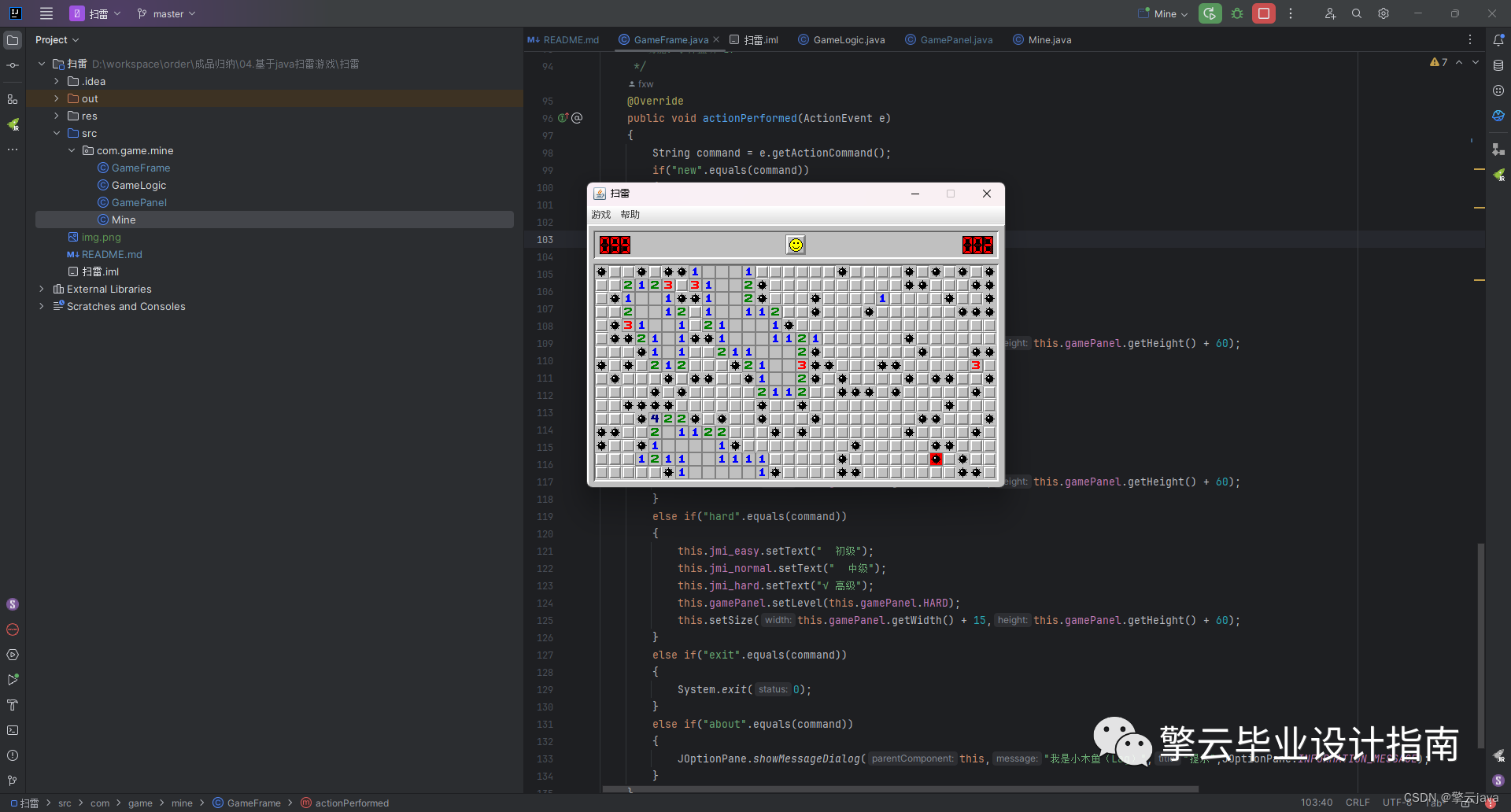Expand External Libraries node
Screen dimensions: 1511x812
42,289
